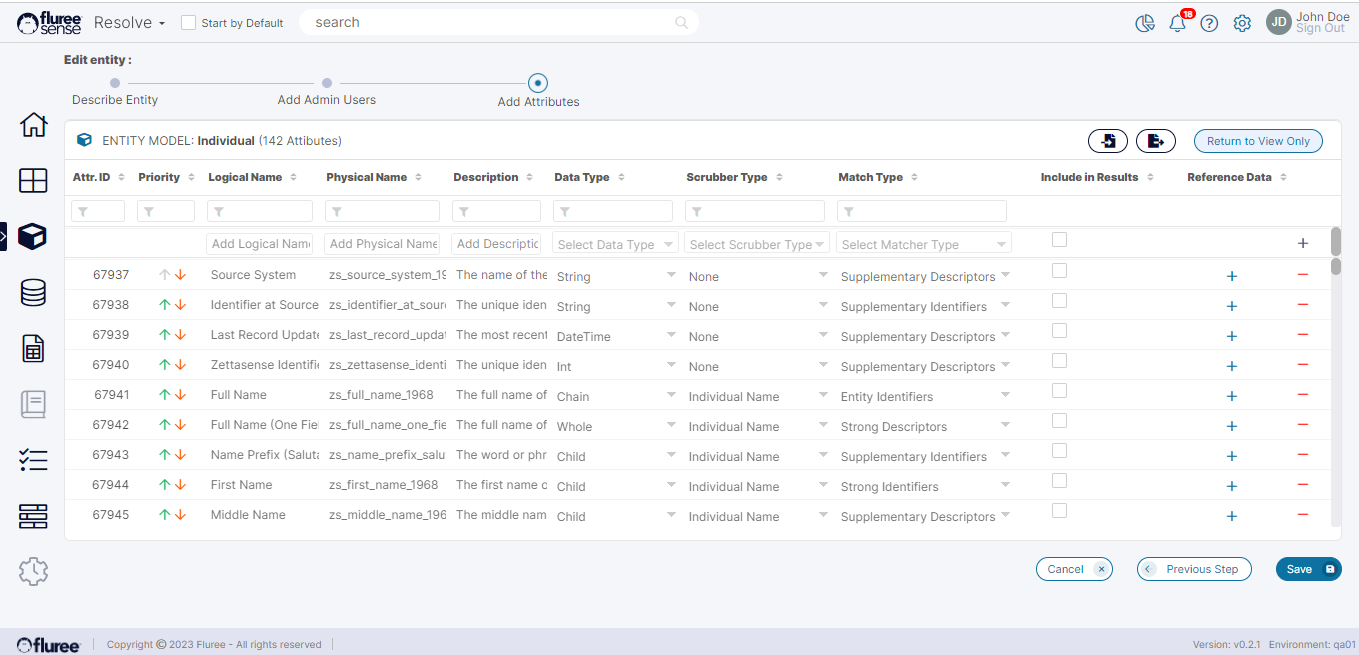
Task: Toggle the Start by Default checkbox
Action: pos(188,23)
